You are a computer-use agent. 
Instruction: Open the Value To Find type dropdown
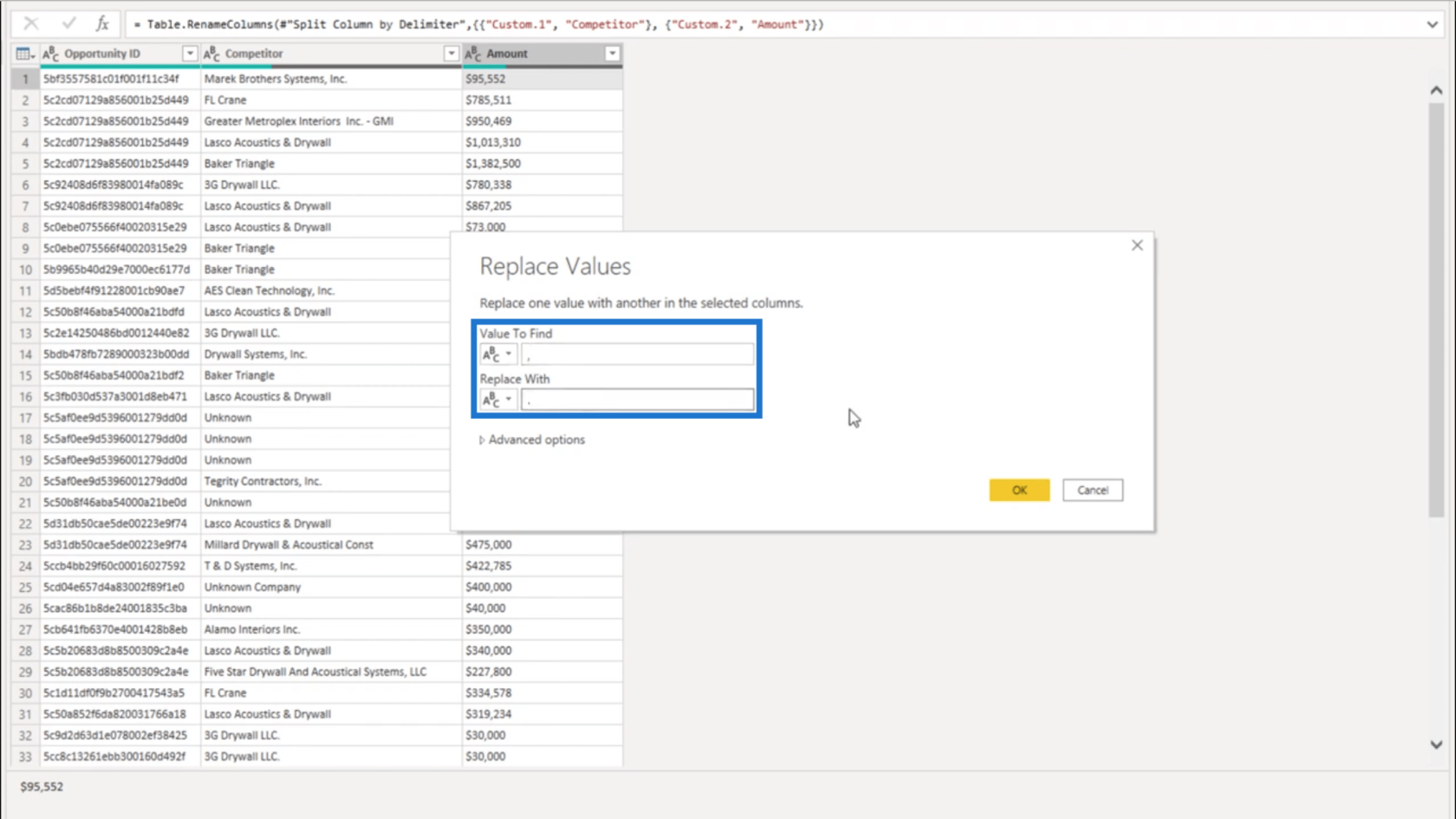(x=497, y=354)
